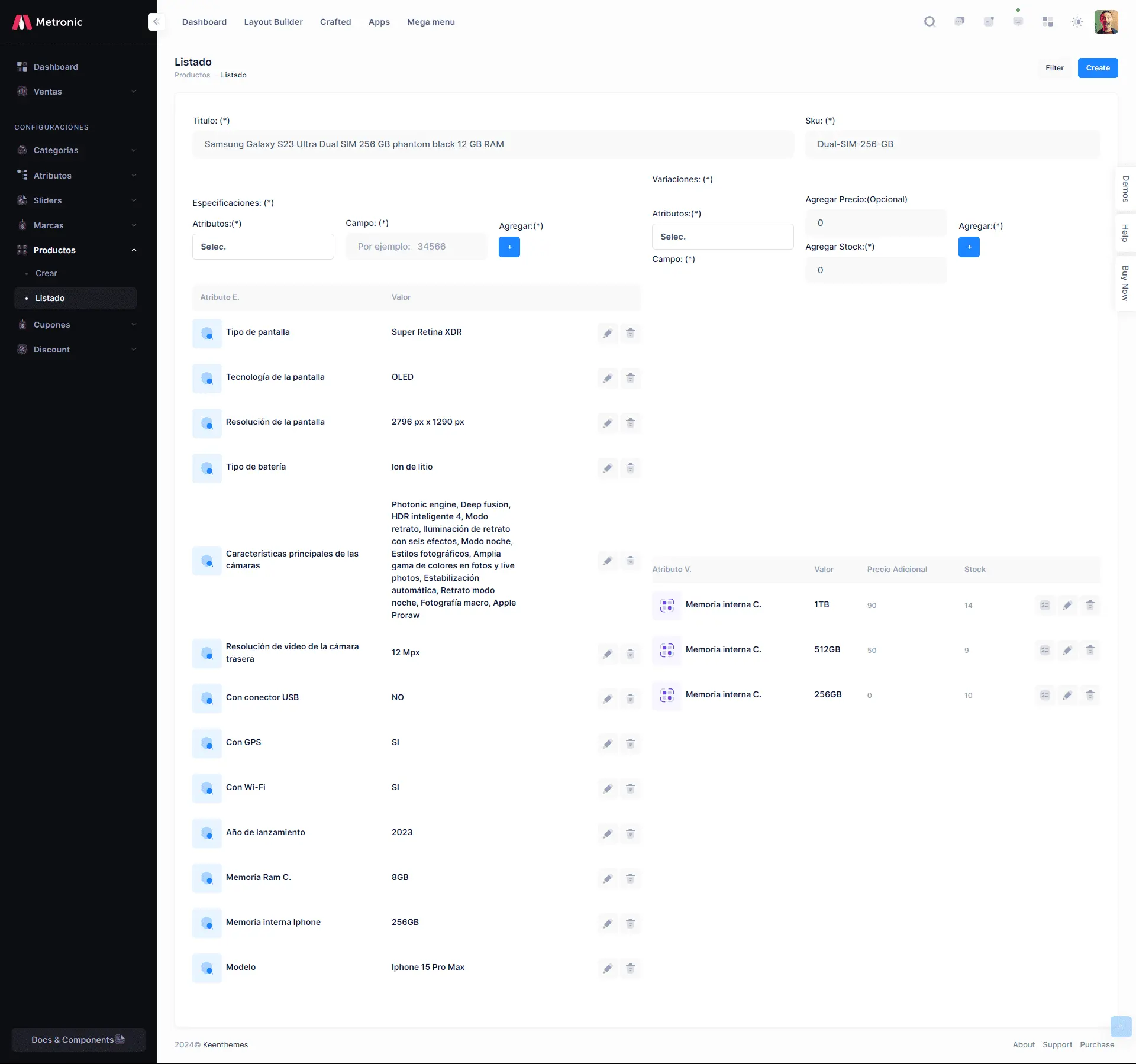Click the Agregar Stock input field
The height and width of the screenshot is (1064, 1136).
[x=876, y=270]
